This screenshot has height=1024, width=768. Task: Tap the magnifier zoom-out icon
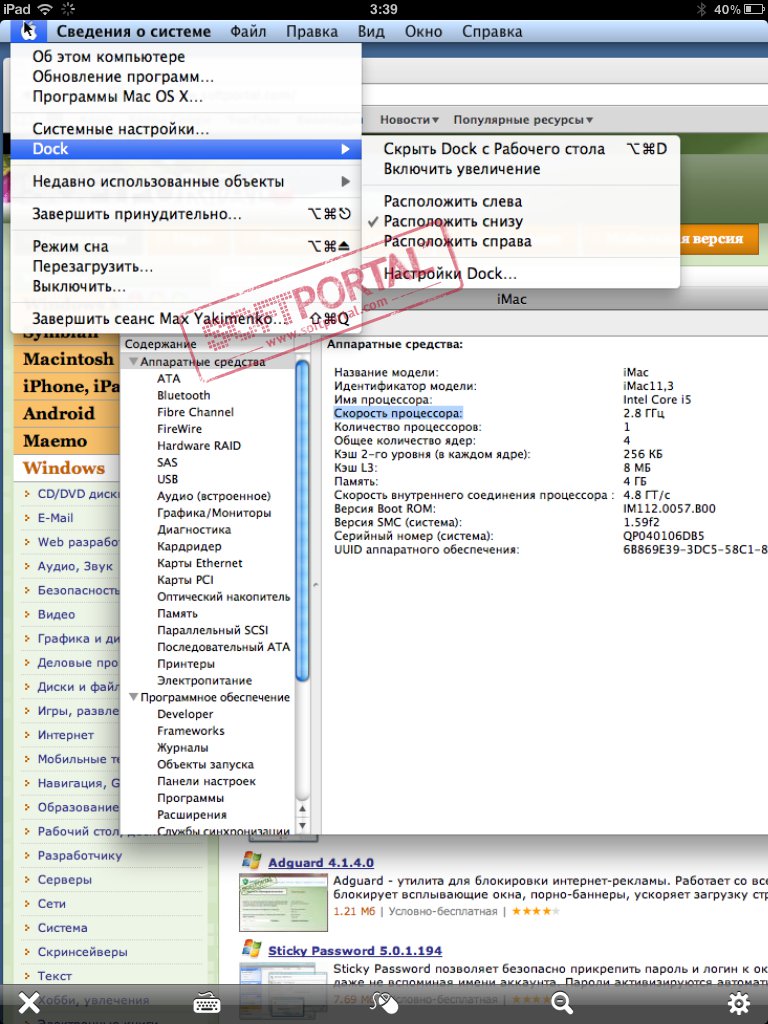point(562,1003)
